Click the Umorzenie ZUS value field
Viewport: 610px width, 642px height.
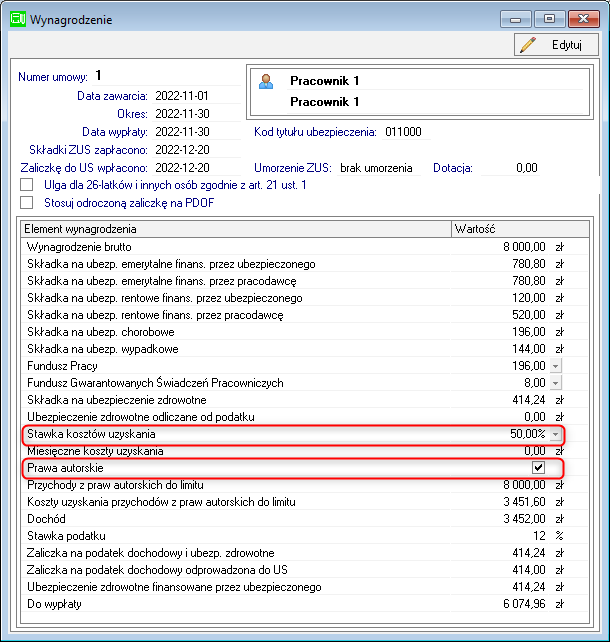click(x=379, y=168)
